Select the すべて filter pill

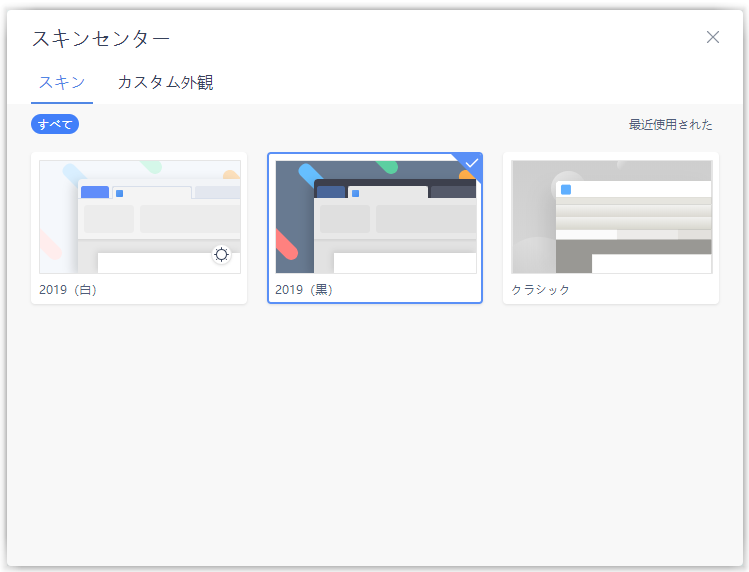(55, 124)
